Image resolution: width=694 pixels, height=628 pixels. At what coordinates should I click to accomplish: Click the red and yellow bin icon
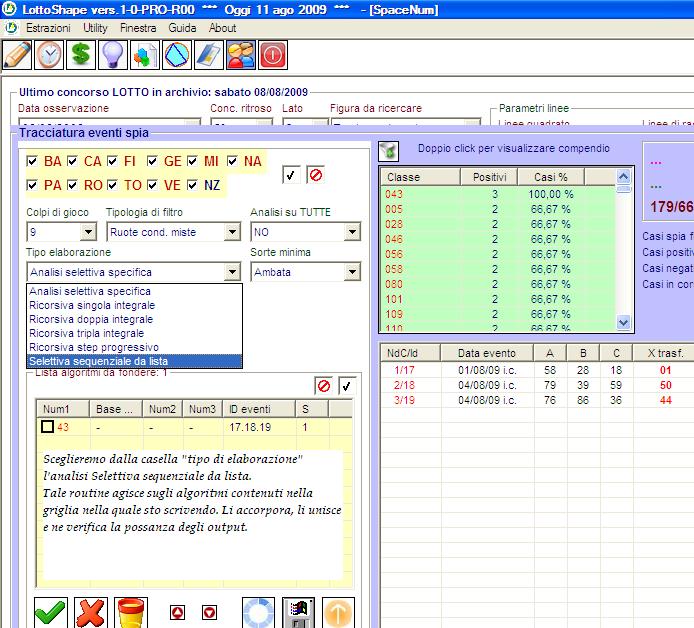pos(131,613)
